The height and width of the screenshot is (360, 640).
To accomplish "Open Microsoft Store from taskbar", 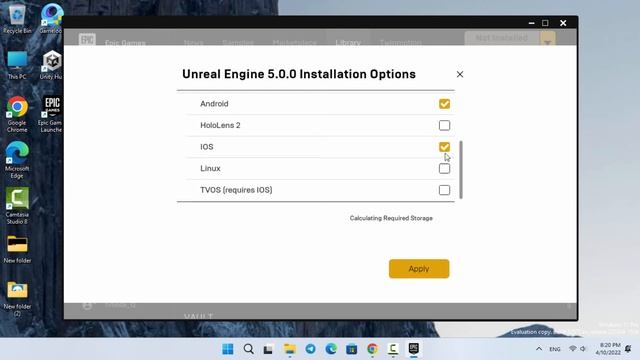I will point(351,349).
